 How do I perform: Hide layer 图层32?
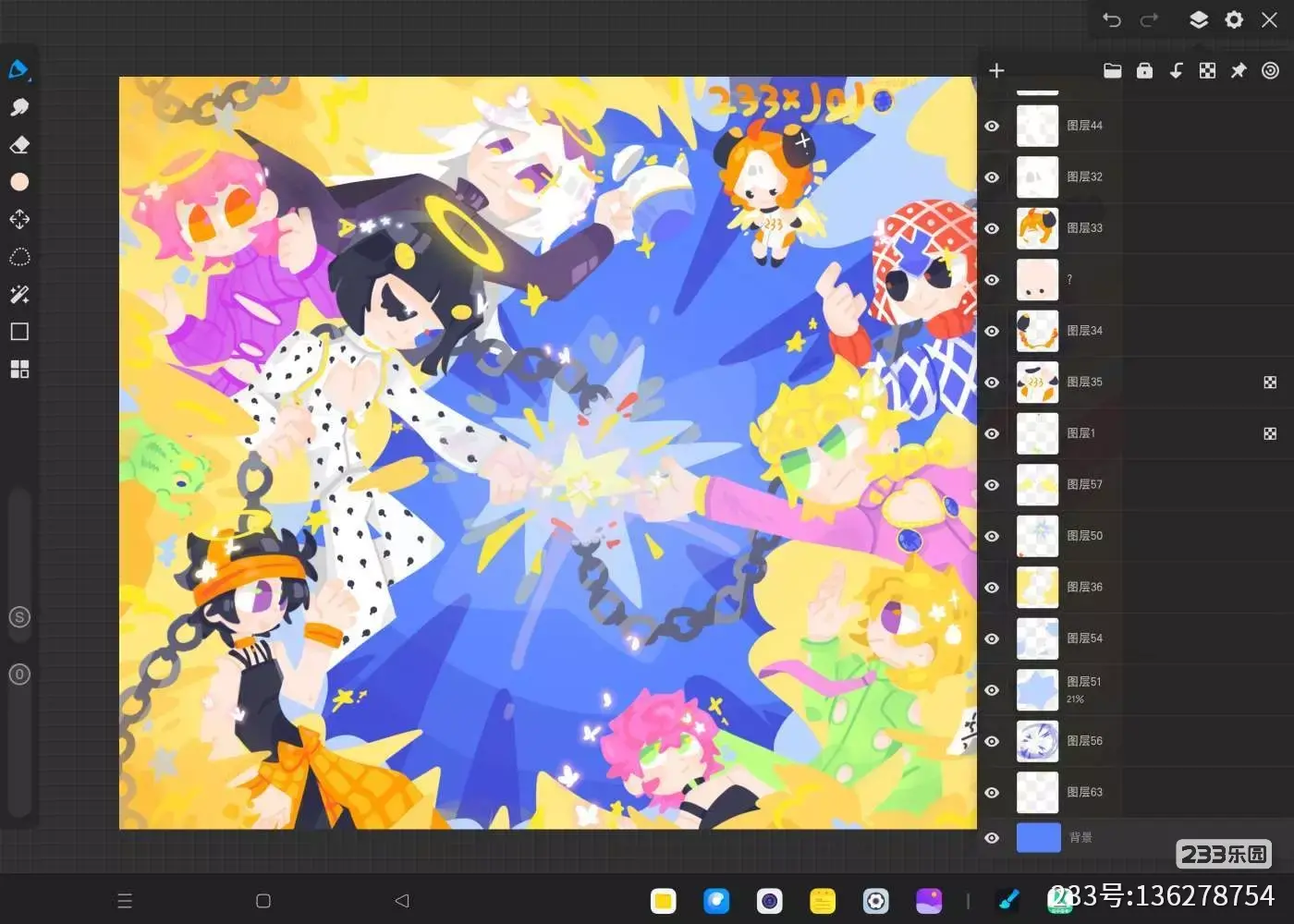(x=992, y=177)
